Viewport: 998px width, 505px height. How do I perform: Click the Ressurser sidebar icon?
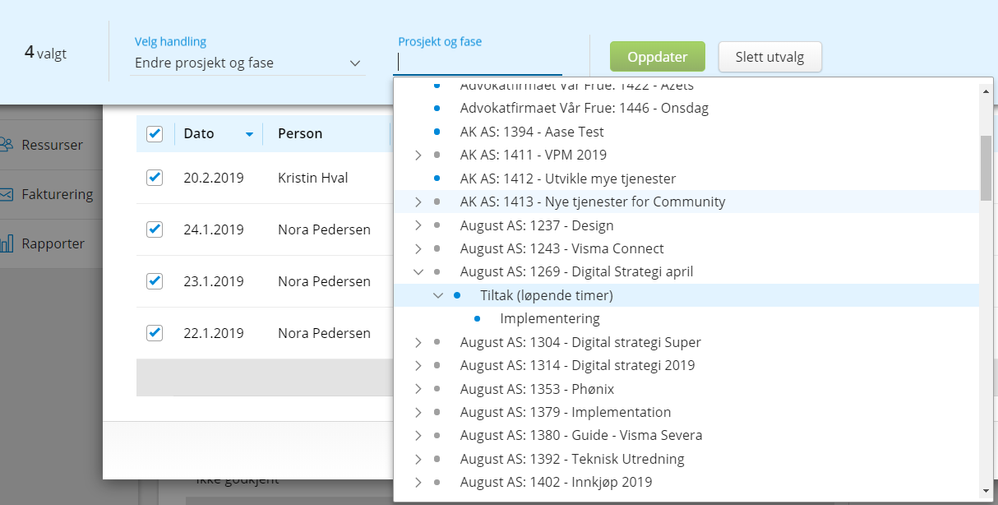click(x=6, y=145)
